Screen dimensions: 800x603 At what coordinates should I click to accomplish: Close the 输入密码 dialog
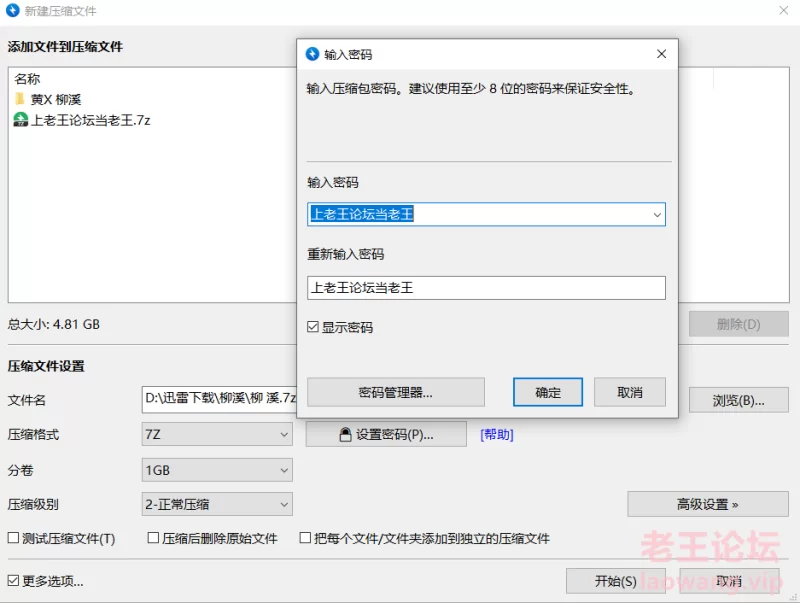[x=661, y=54]
